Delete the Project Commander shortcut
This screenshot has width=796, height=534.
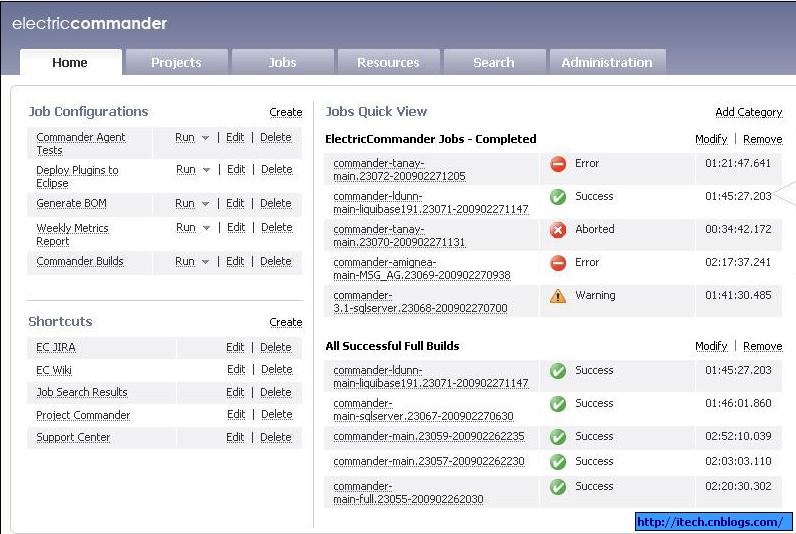pyautogui.click(x=277, y=415)
